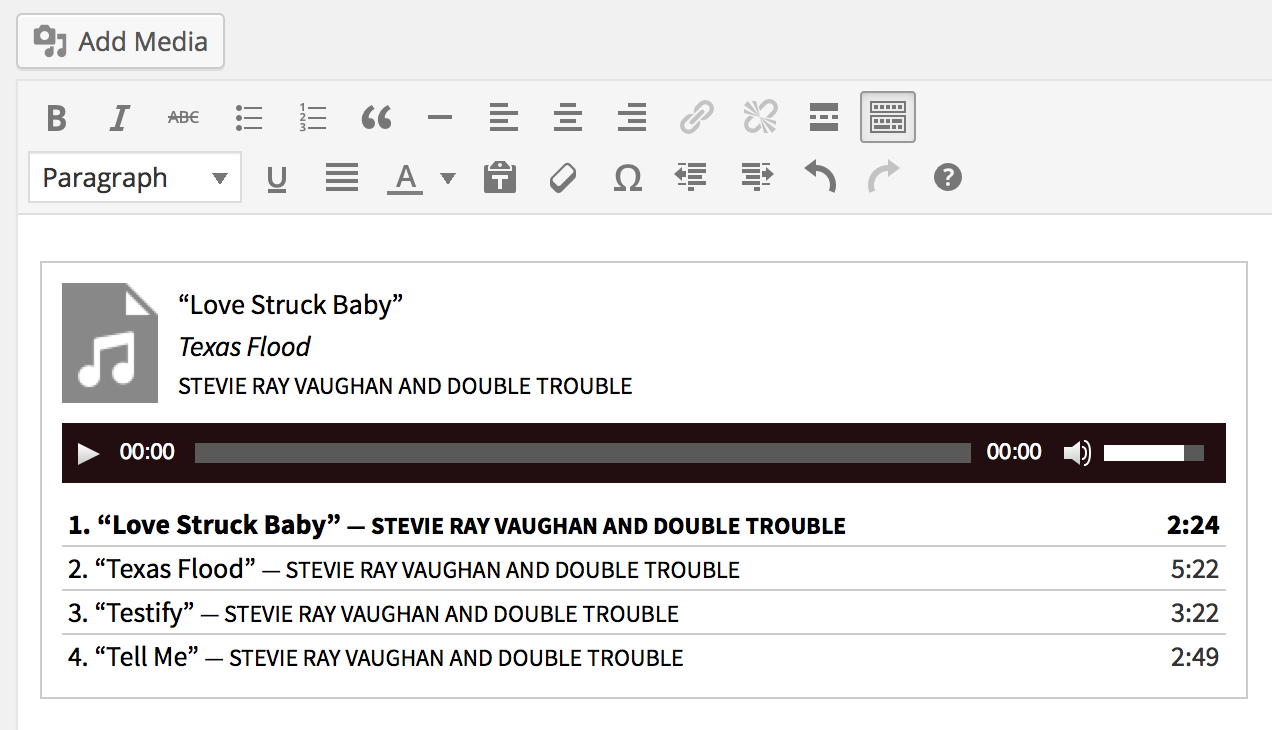Expand the text color picker arrow
The width and height of the screenshot is (1272, 730).
[448, 178]
